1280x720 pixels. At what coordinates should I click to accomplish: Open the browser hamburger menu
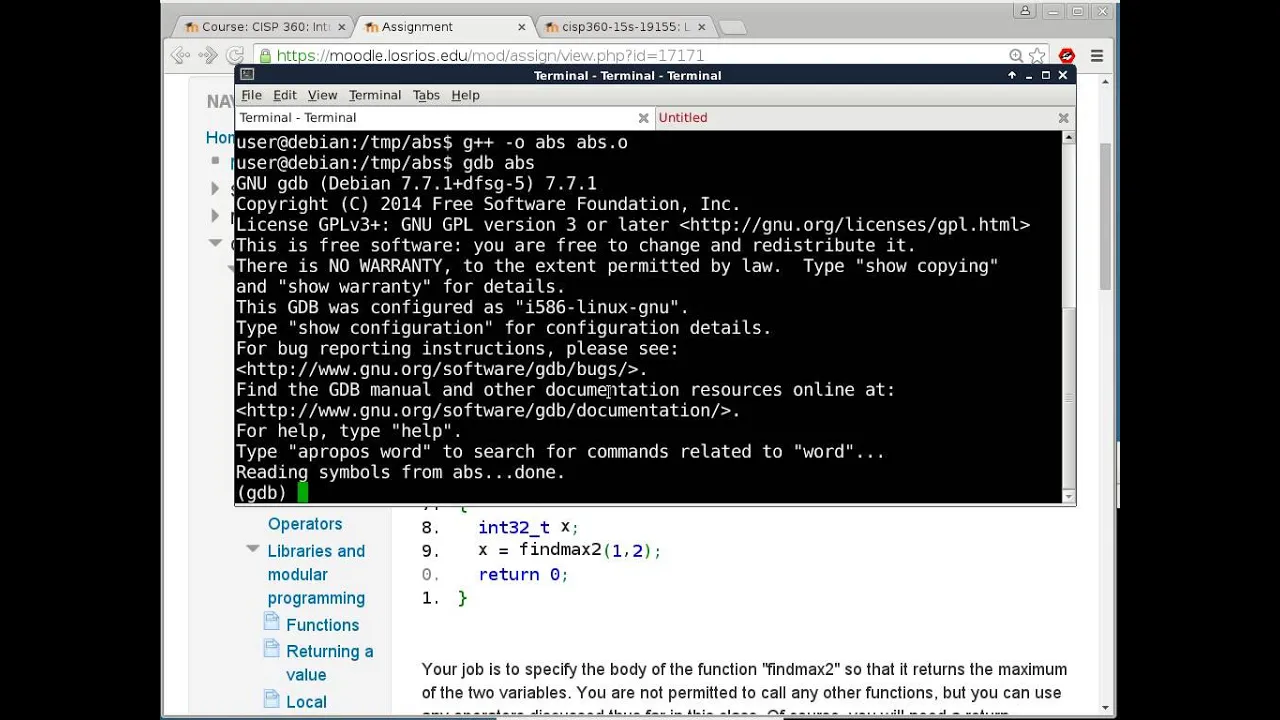tap(1097, 56)
